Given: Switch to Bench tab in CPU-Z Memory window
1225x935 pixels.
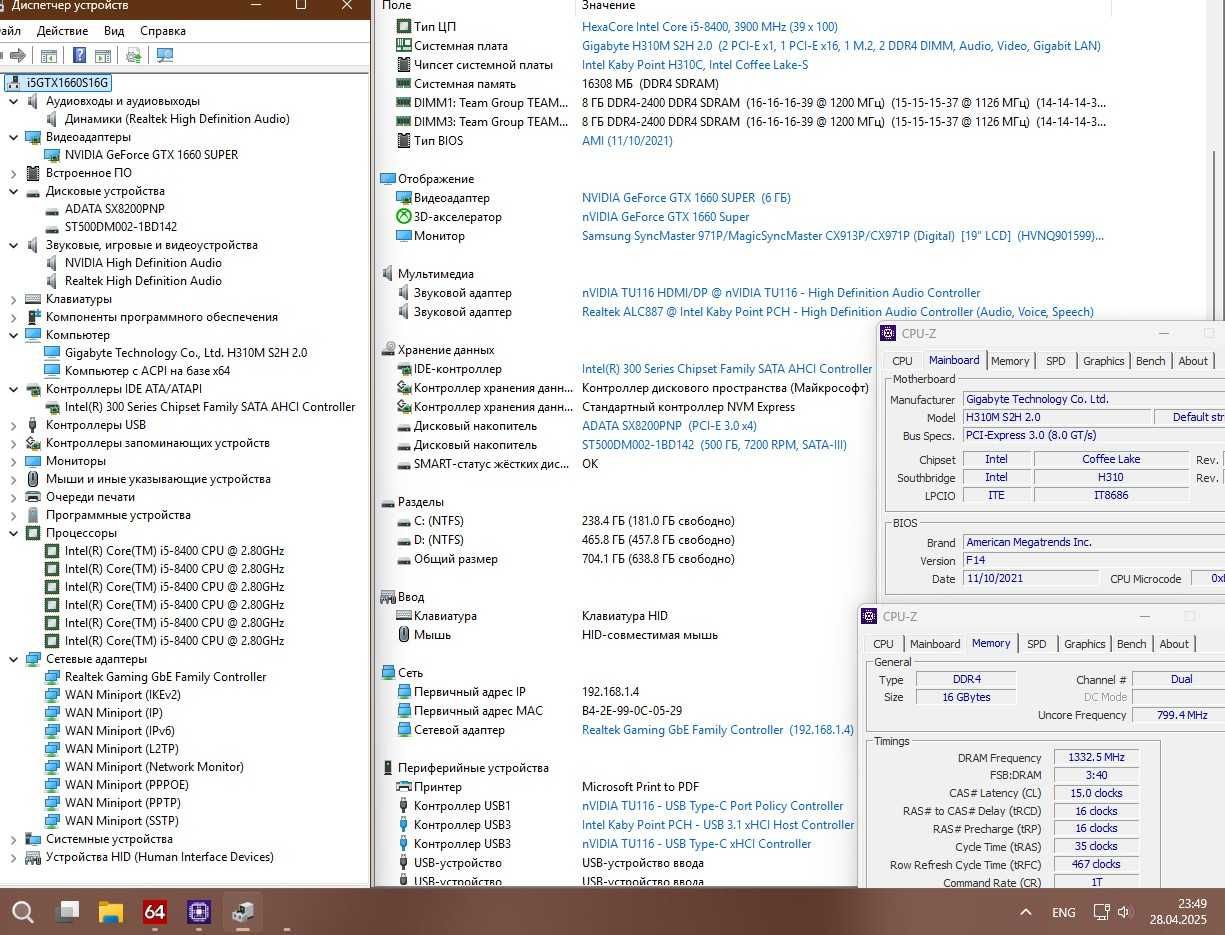Looking at the screenshot, I should tap(1131, 644).
